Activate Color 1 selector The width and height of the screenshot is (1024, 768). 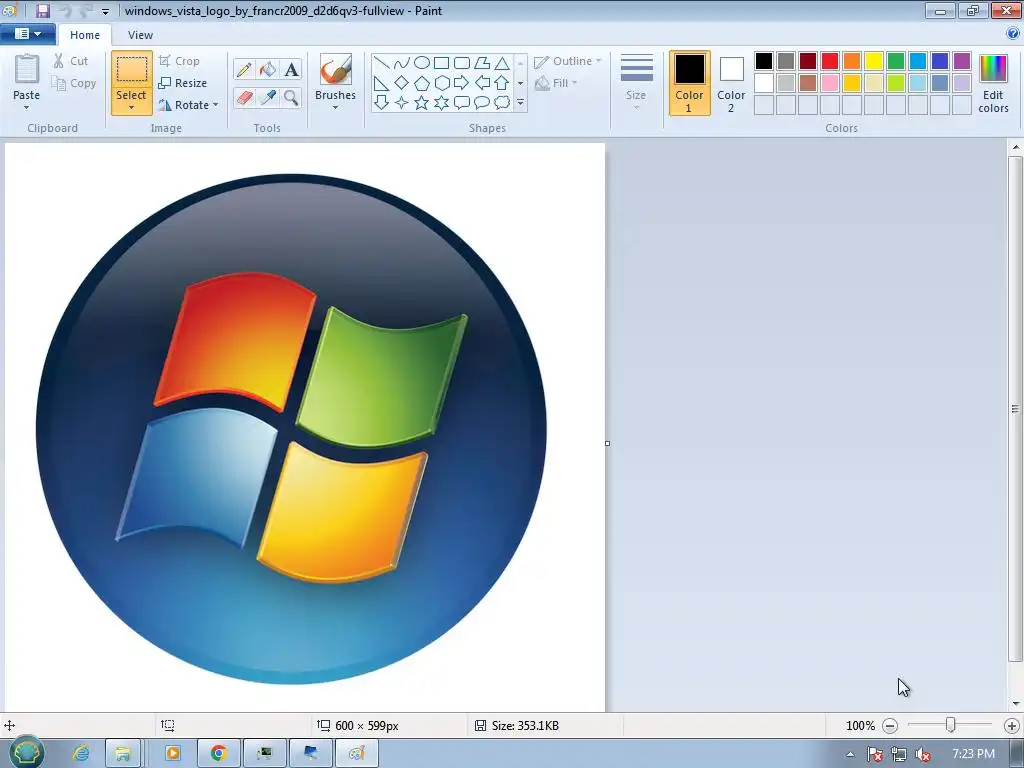(x=690, y=83)
